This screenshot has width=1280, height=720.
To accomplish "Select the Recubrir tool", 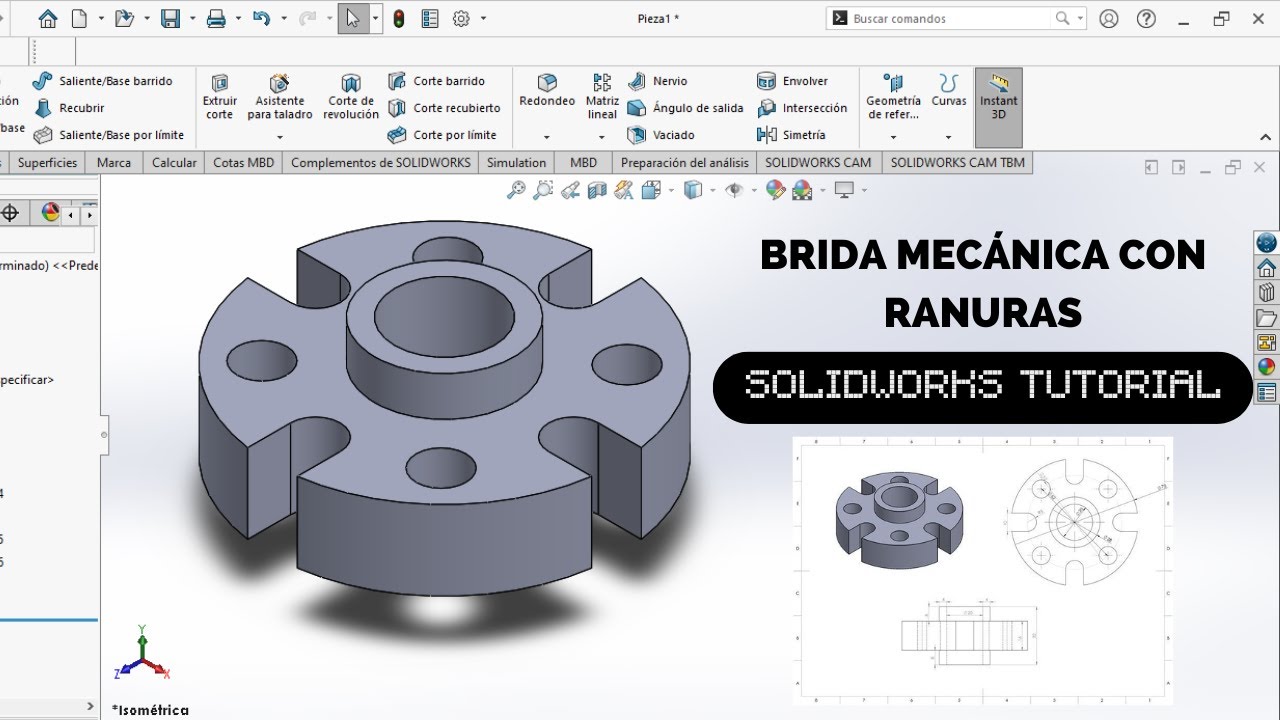I will pyautogui.click(x=68, y=108).
